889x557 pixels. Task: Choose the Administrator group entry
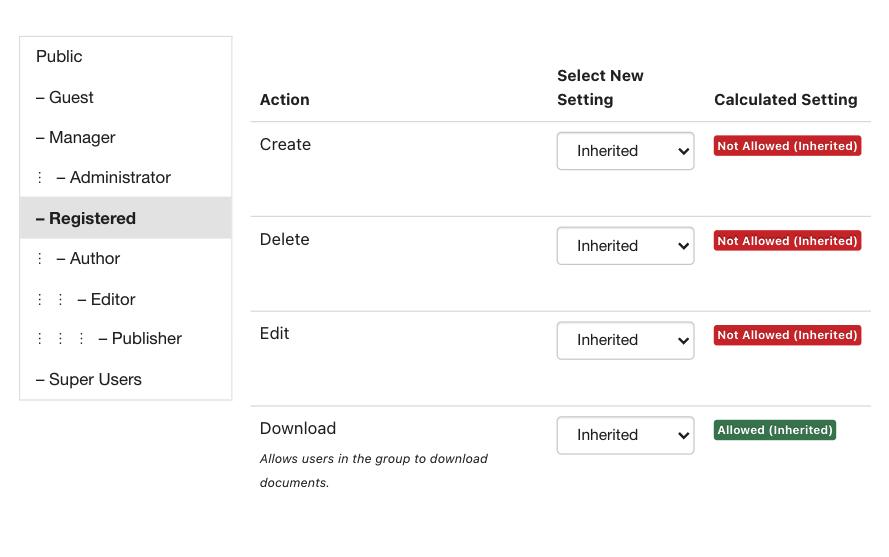(x=125, y=178)
